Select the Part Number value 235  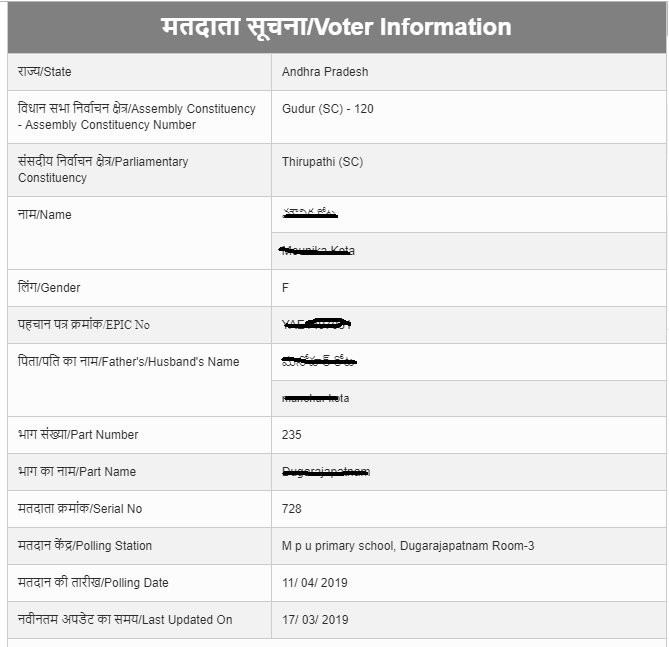pyautogui.click(x=291, y=435)
